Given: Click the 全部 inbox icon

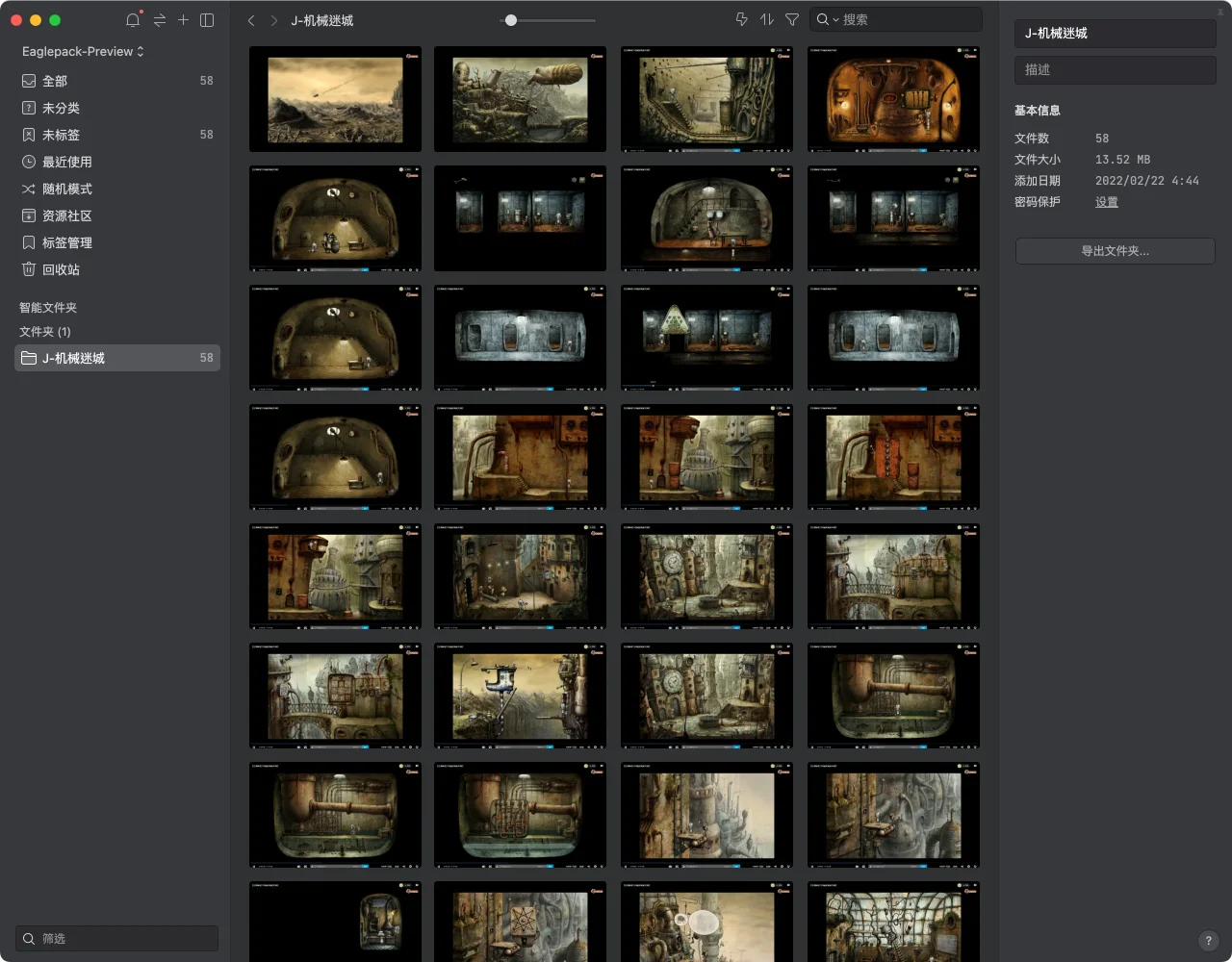Looking at the screenshot, I should click(x=29, y=81).
